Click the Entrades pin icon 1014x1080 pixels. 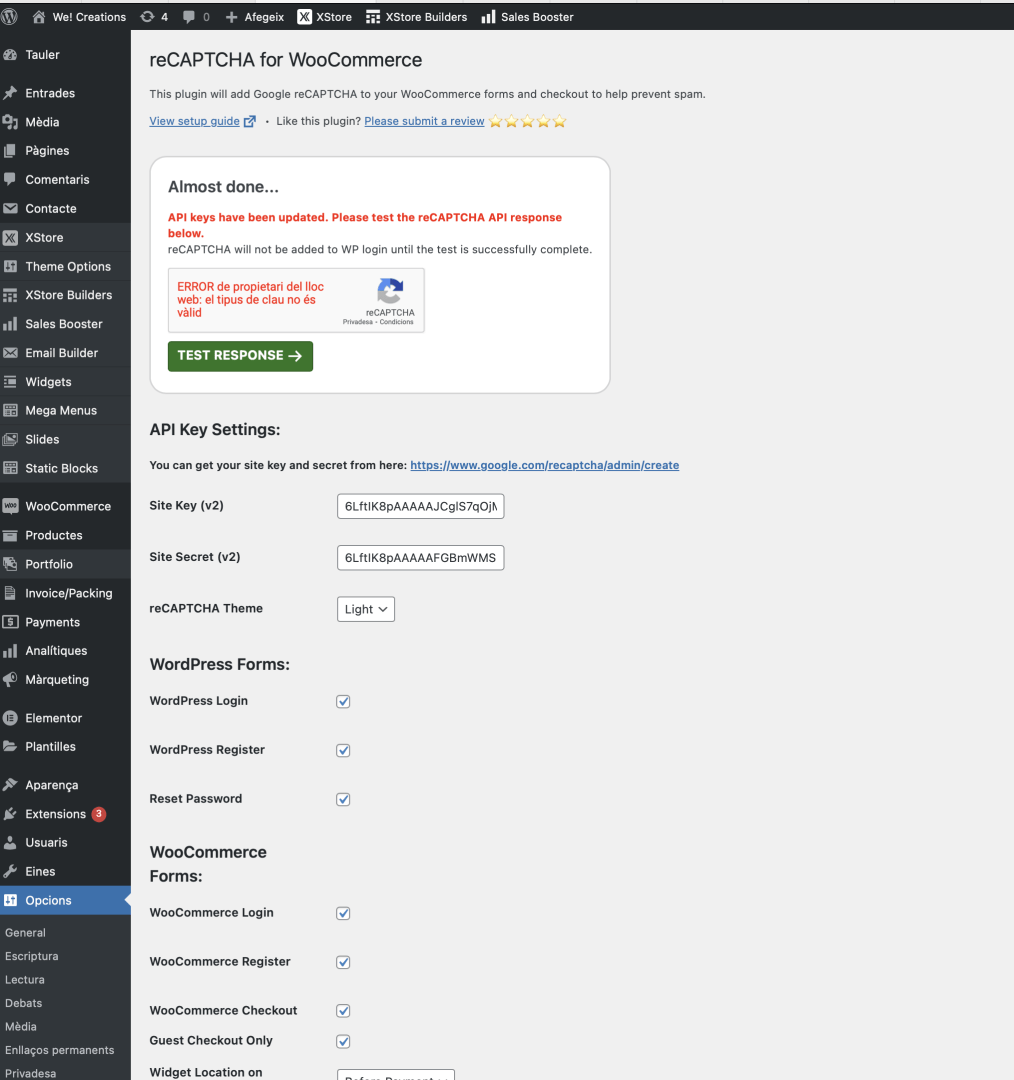coord(10,93)
